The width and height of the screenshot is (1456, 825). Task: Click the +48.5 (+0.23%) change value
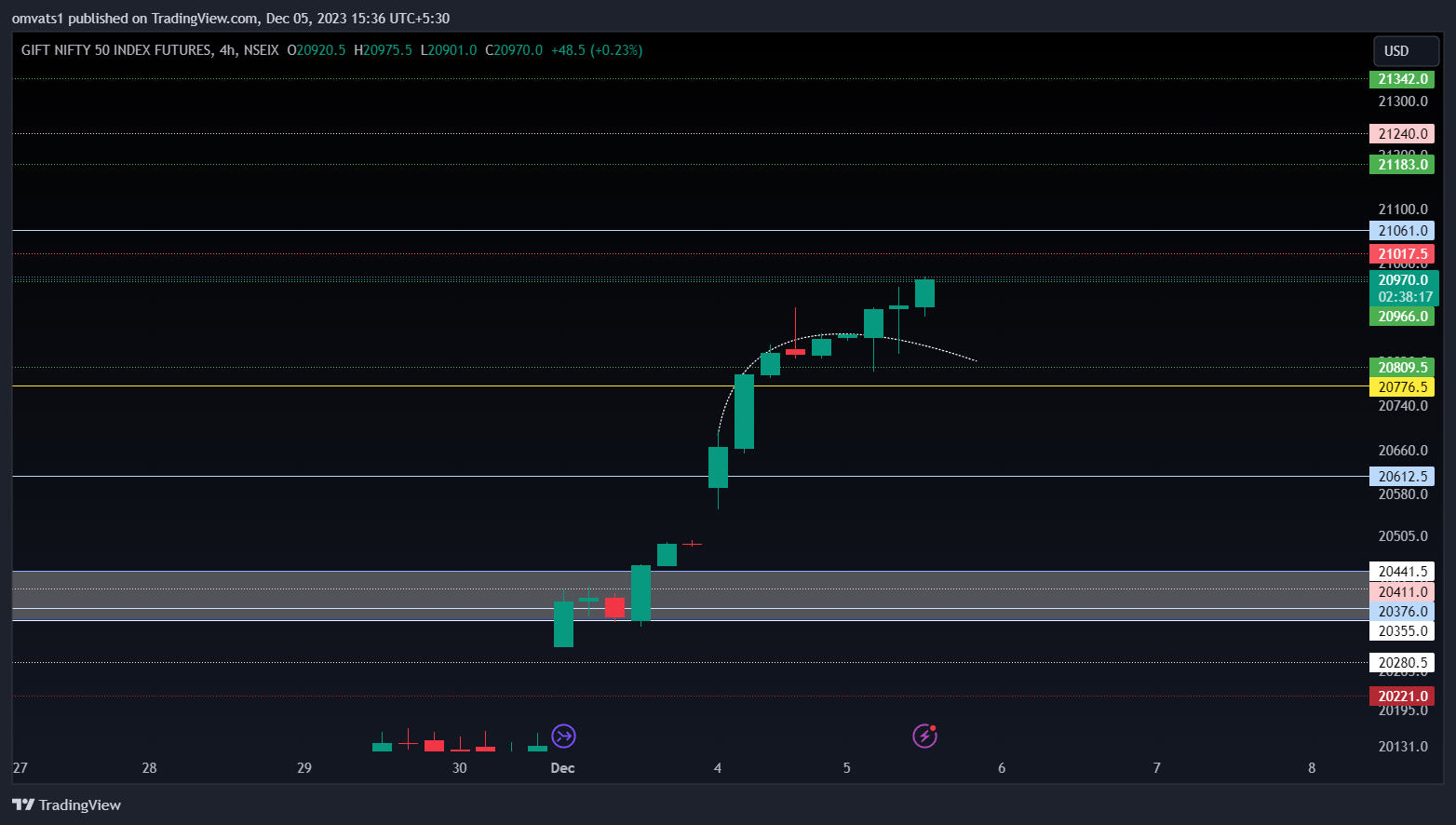(x=597, y=50)
